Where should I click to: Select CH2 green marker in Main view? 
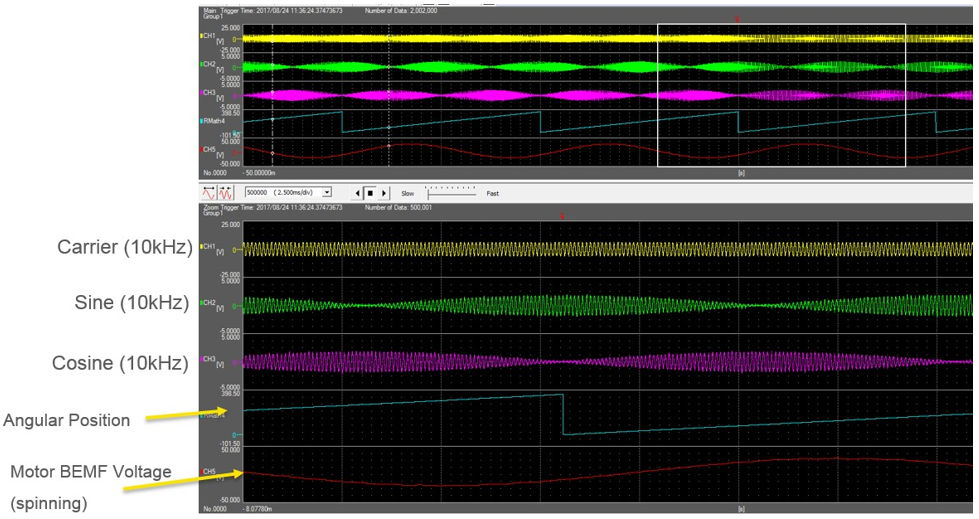(202, 64)
